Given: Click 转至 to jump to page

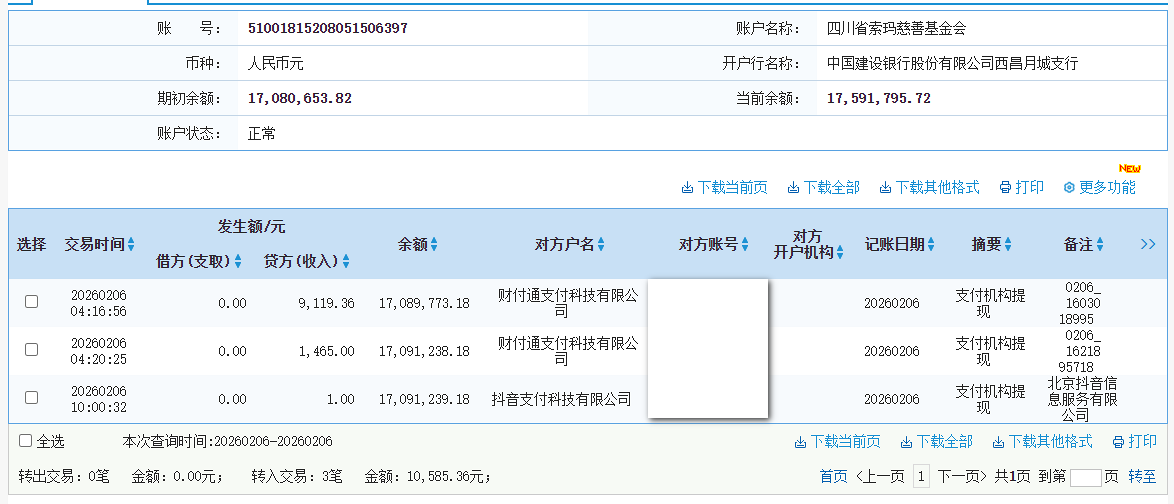Looking at the screenshot, I should point(1142,477).
